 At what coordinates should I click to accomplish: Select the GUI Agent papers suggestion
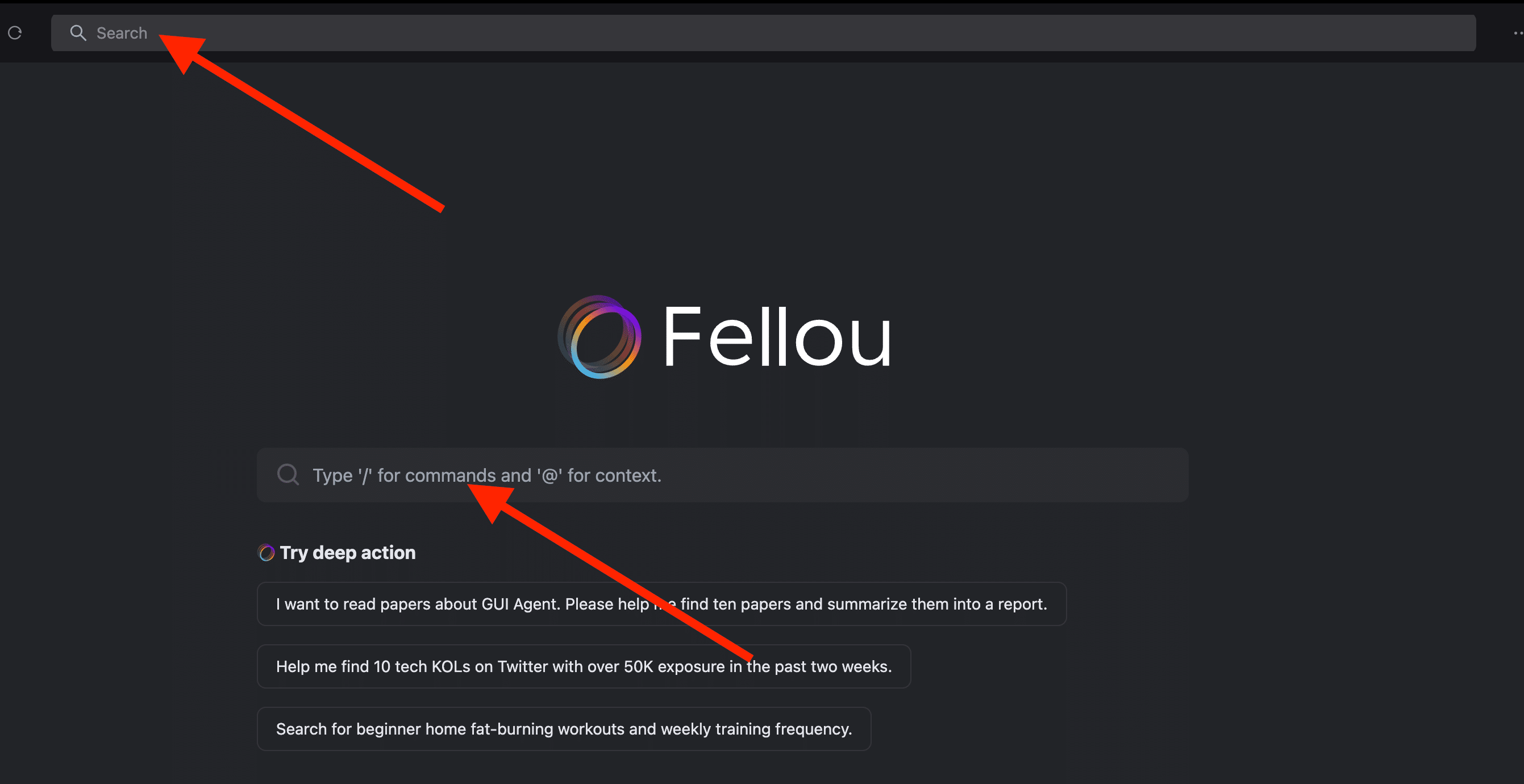pos(473,604)
